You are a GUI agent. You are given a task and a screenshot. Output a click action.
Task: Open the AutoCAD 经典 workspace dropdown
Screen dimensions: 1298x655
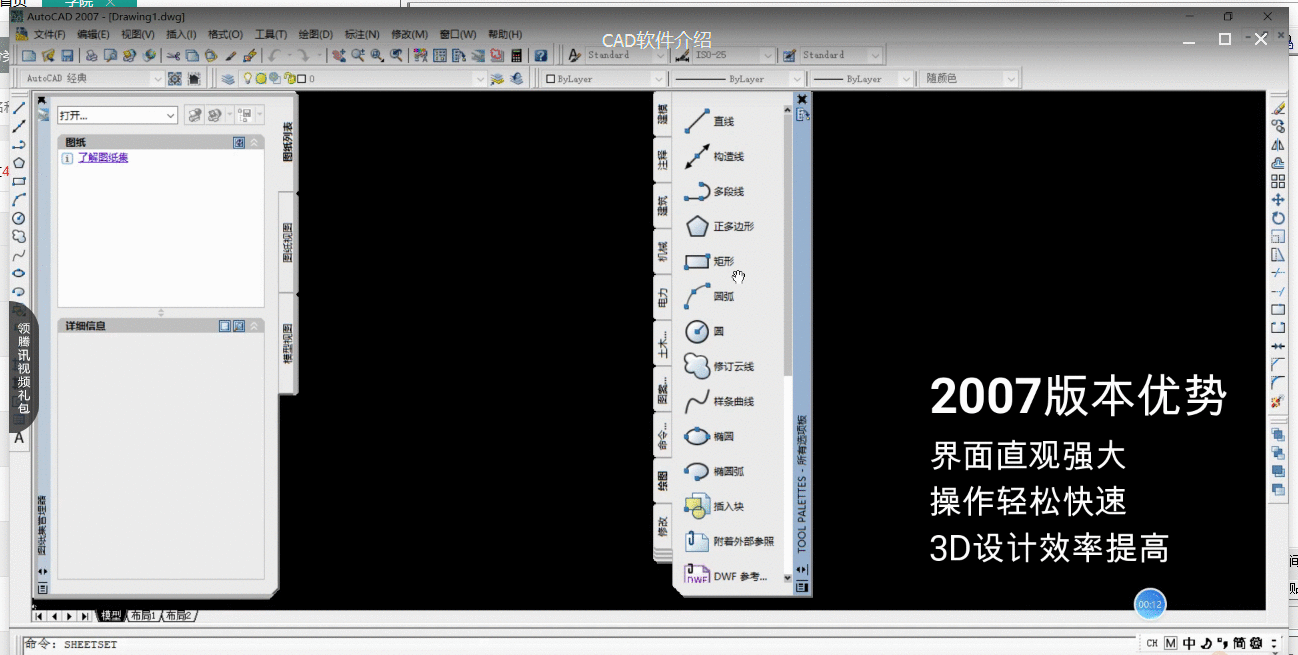(157, 78)
